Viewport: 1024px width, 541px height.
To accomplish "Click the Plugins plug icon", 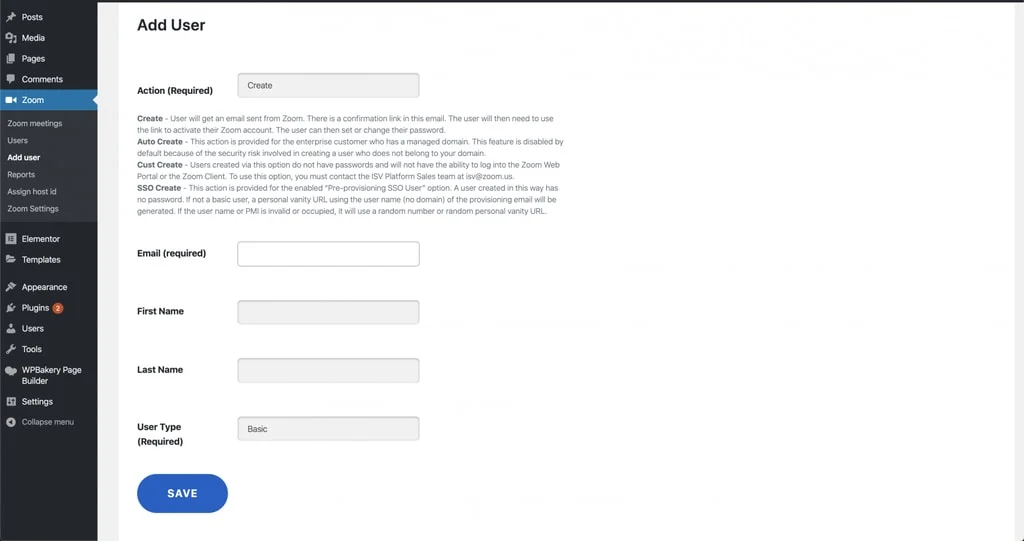I will 11,308.
